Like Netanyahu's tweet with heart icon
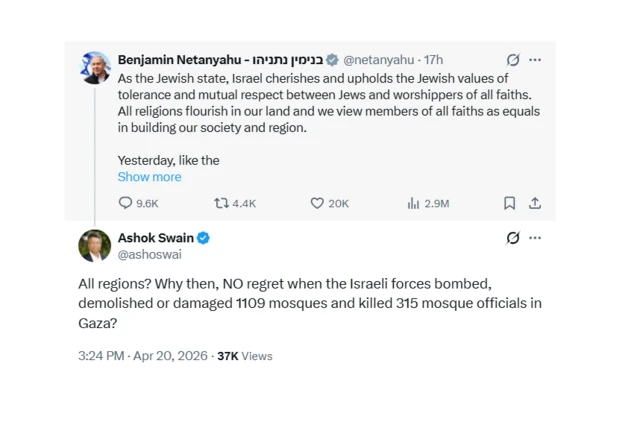The height and width of the screenshot is (422, 640). 317,203
